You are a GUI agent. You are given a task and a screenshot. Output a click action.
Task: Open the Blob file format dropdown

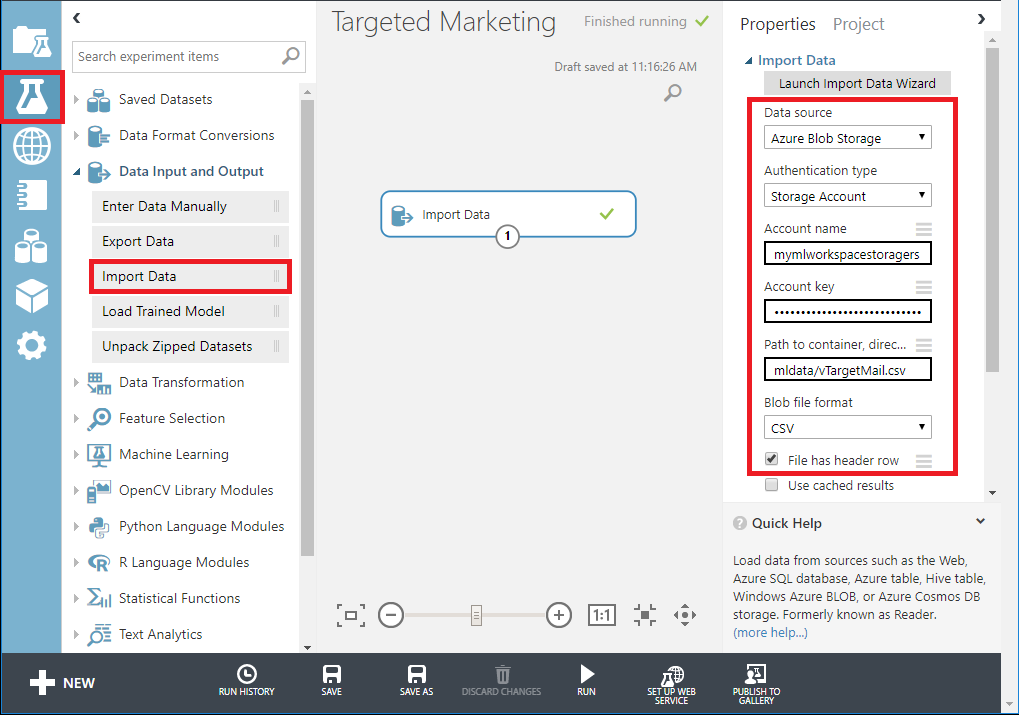(x=847, y=428)
